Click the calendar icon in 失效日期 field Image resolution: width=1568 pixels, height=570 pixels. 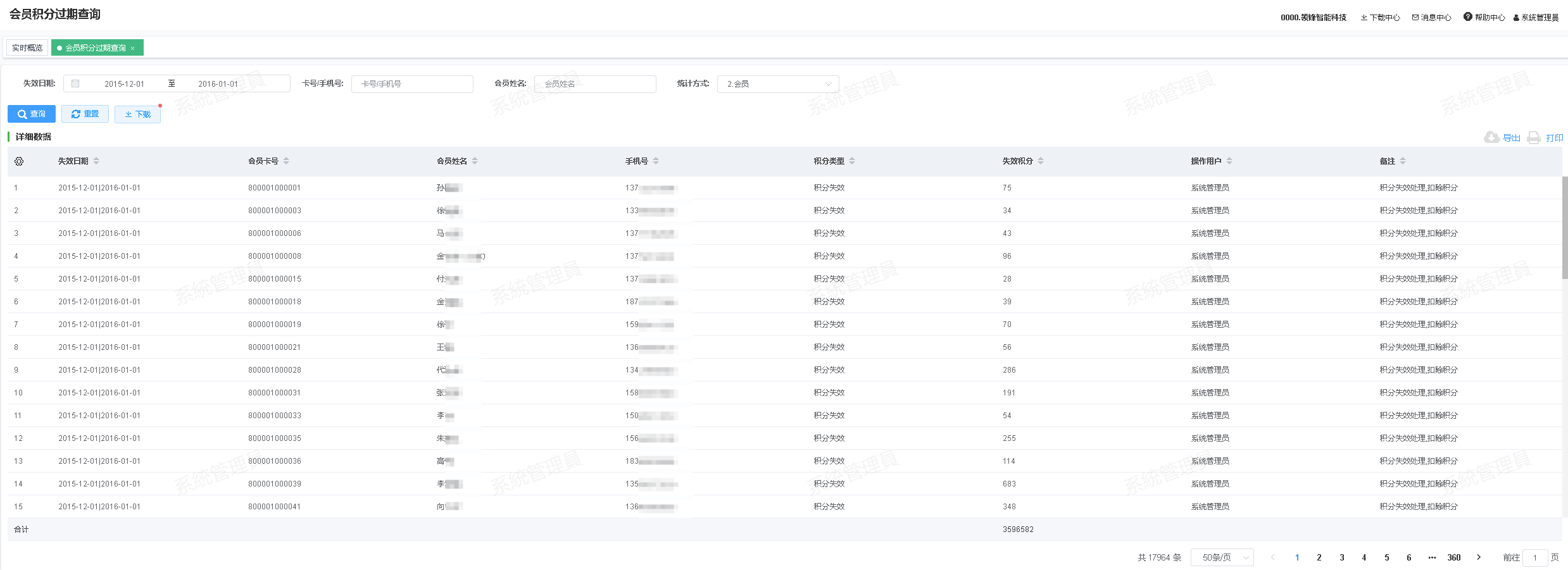[75, 84]
